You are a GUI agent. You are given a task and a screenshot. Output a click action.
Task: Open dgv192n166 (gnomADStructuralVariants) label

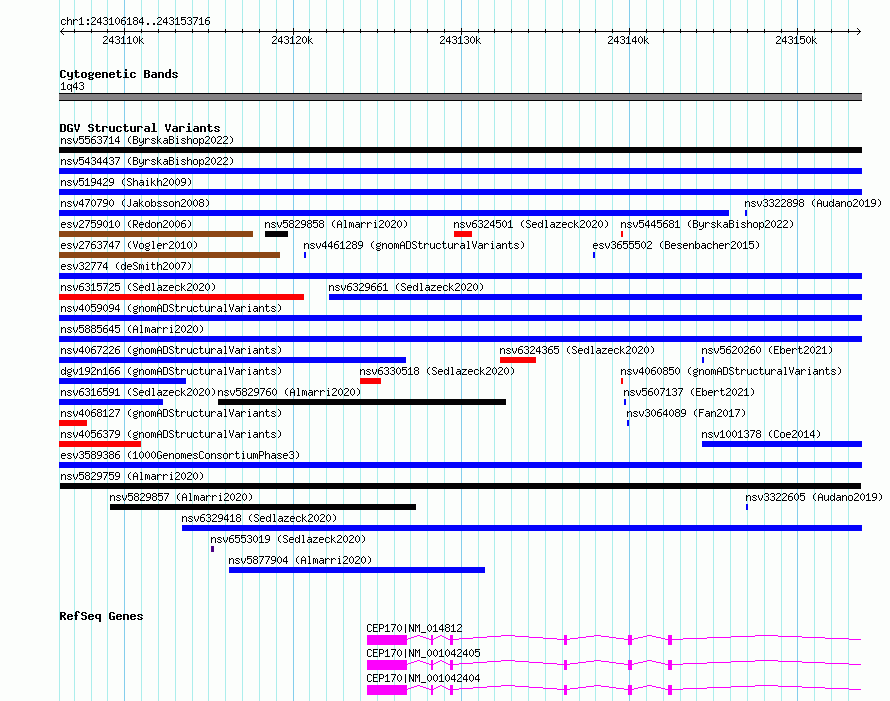click(171, 371)
